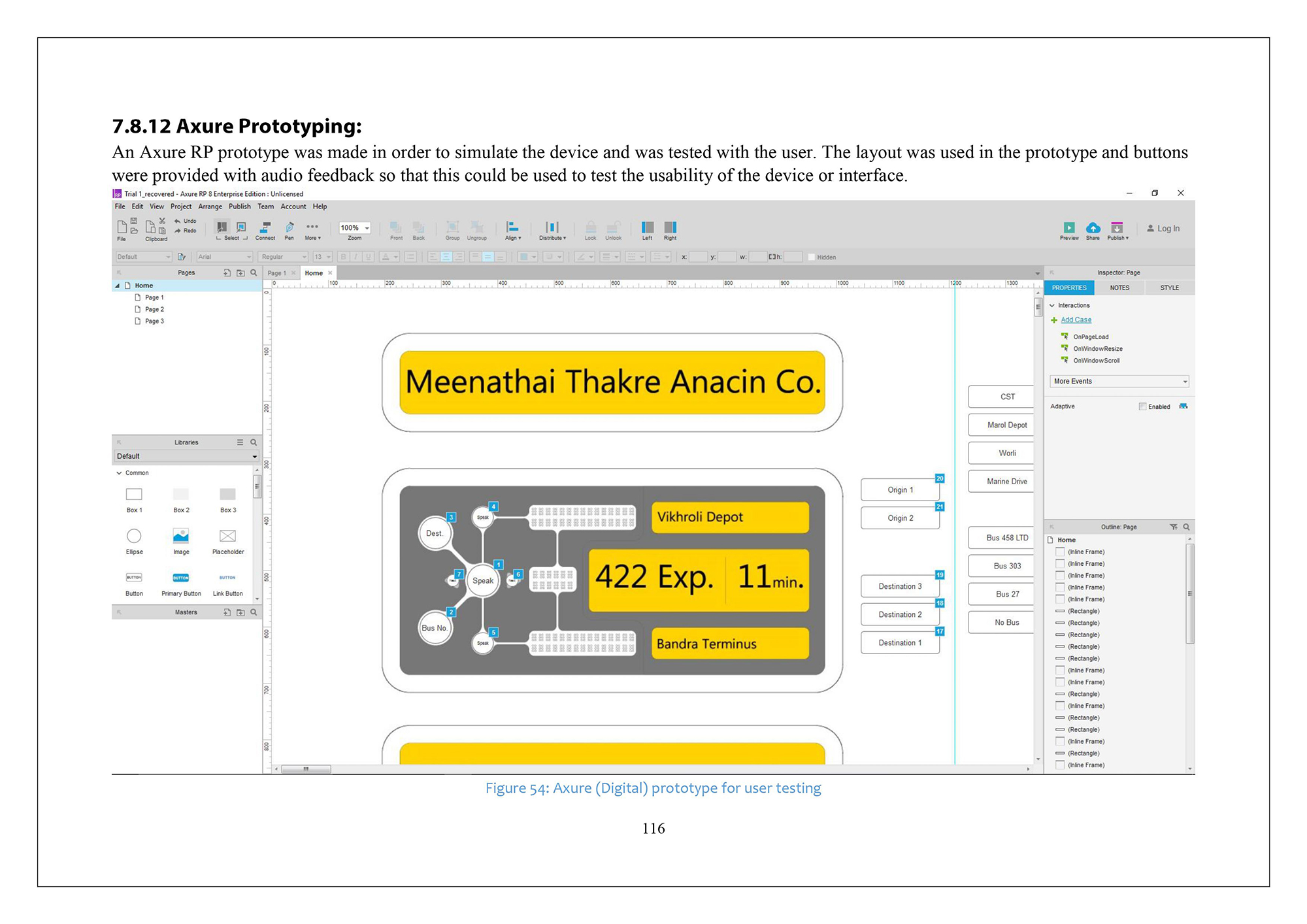Open the More Events dropdown

(1119, 382)
